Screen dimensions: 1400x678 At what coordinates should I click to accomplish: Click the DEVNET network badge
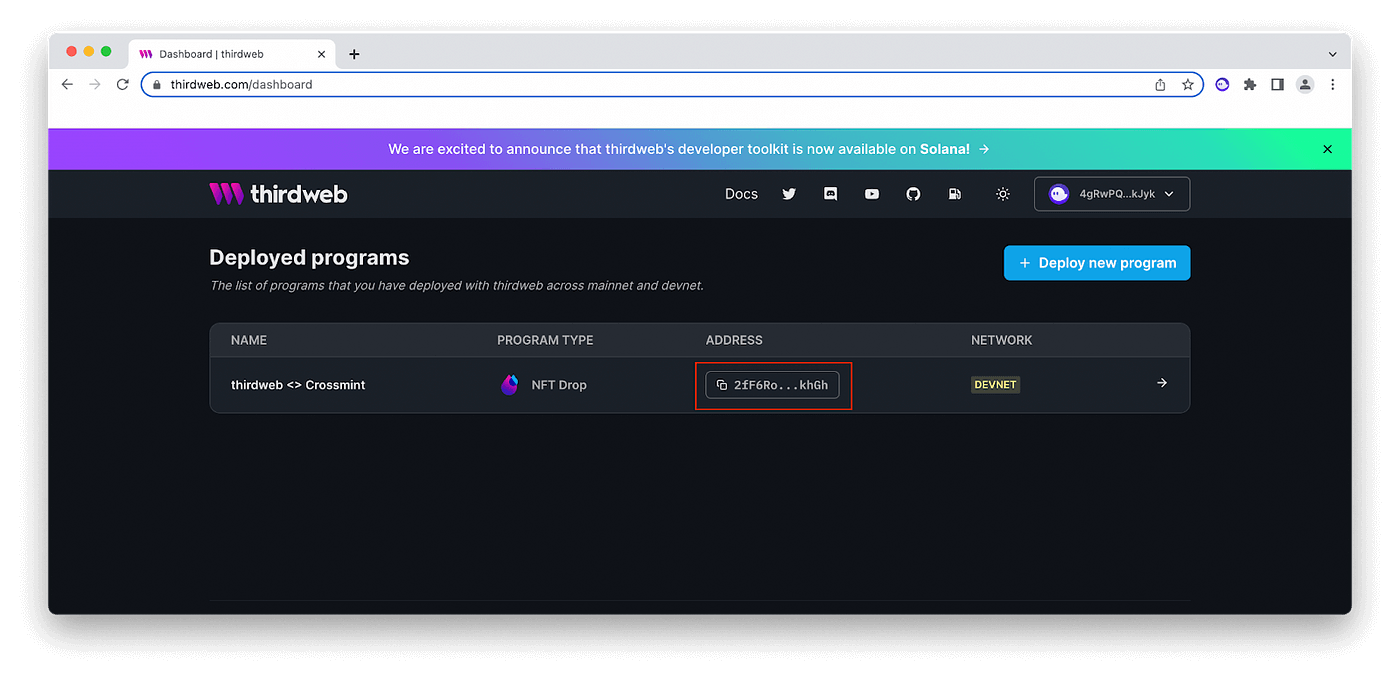[995, 385]
